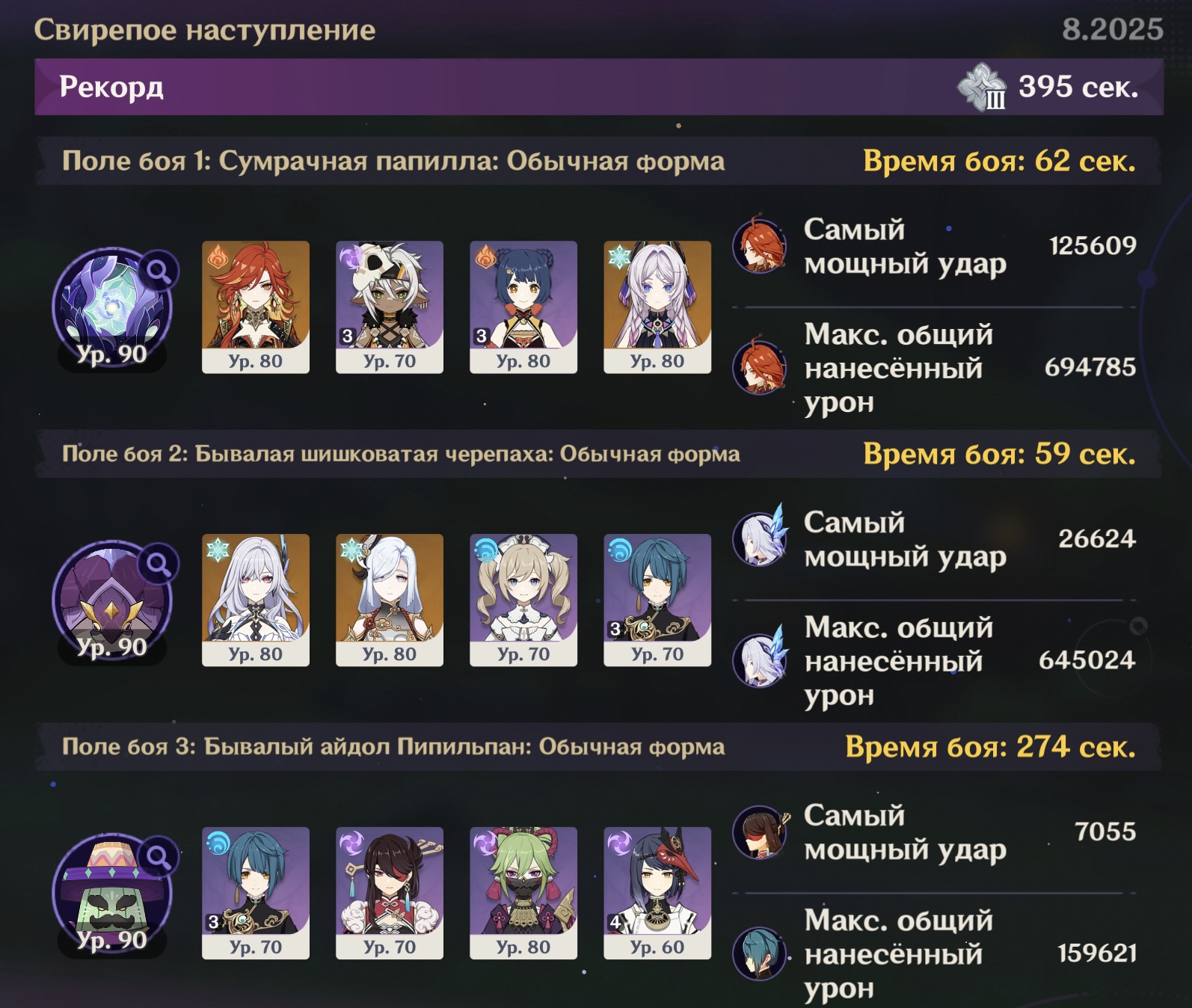Select the silver-haired Cryo character in team two
Screen dimensions: 1192x1008
(256, 600)
